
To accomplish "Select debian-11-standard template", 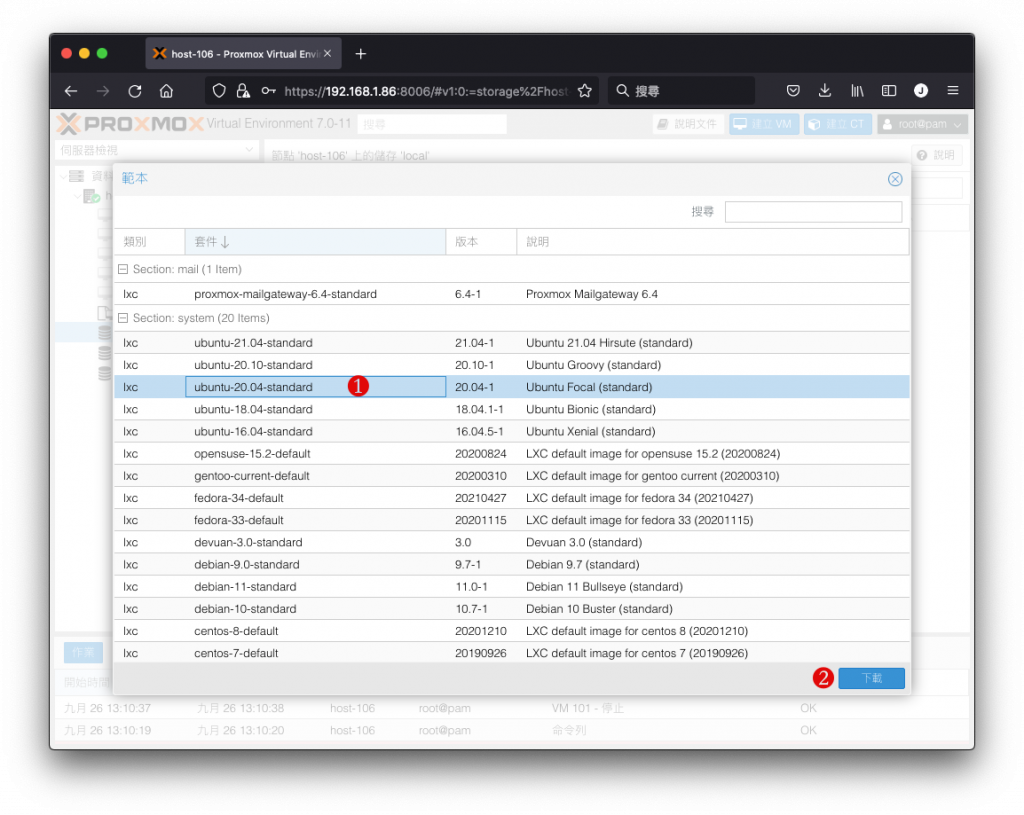I will [511, 587].
